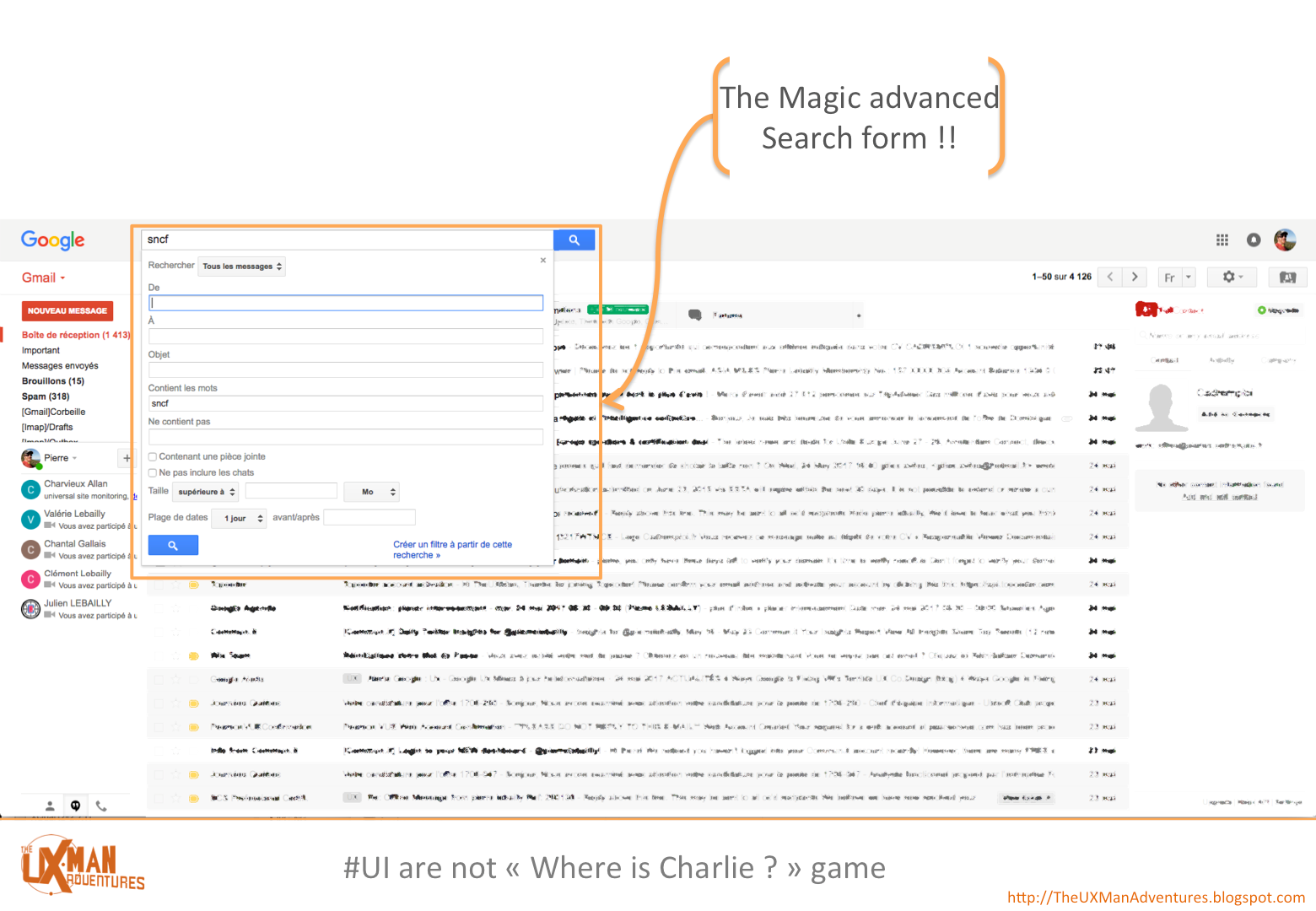Click Pierre's chat avatar photo
Viewport: 1316px width, 911px height.
pyautogui.click(x=31, y=458)
